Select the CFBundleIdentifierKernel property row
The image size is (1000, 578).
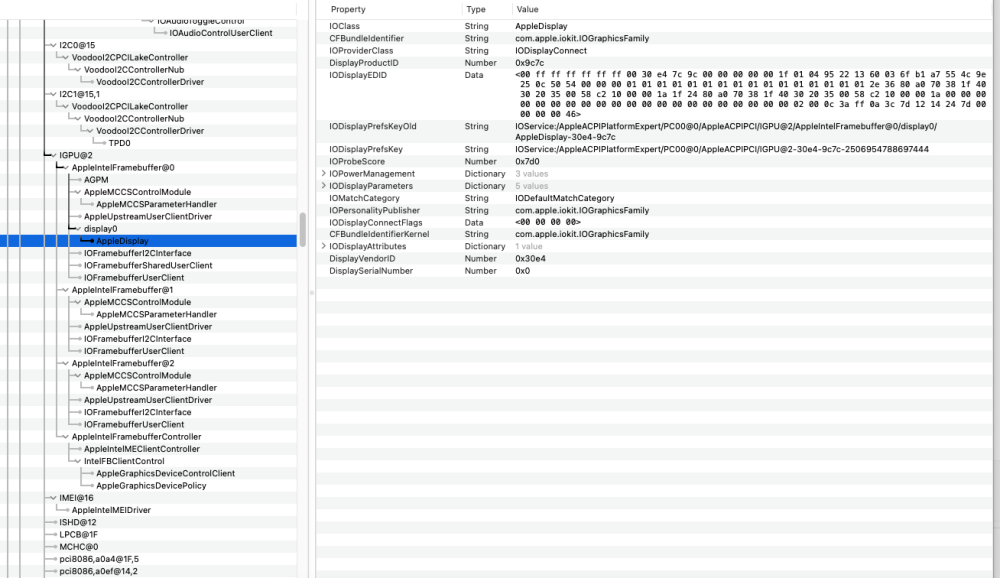[x=654, y=234]
